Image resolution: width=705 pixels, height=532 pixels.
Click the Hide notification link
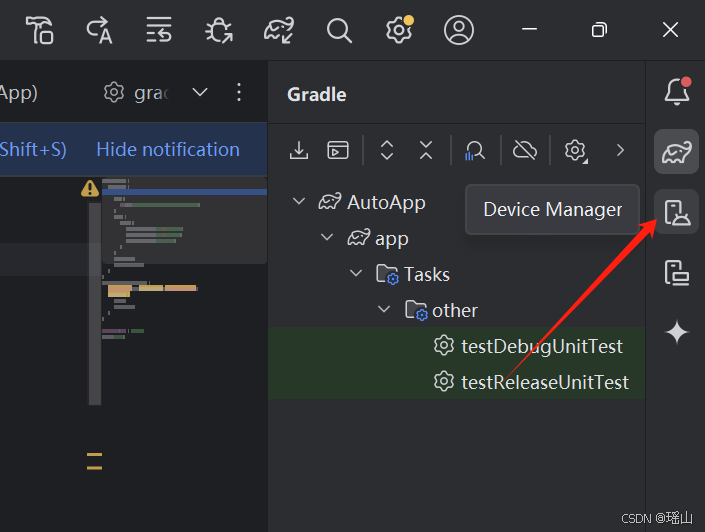tap(168, 149)
